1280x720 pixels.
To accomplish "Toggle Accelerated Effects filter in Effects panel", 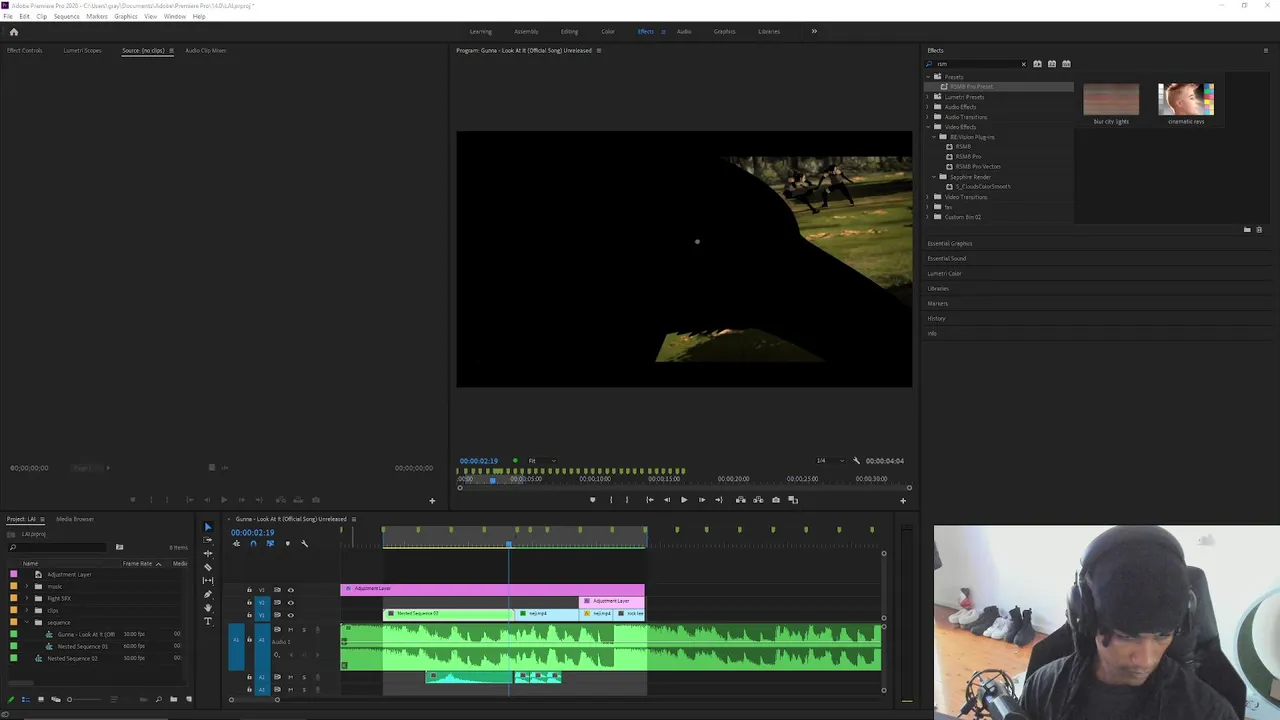I will tap(1037, 64).
